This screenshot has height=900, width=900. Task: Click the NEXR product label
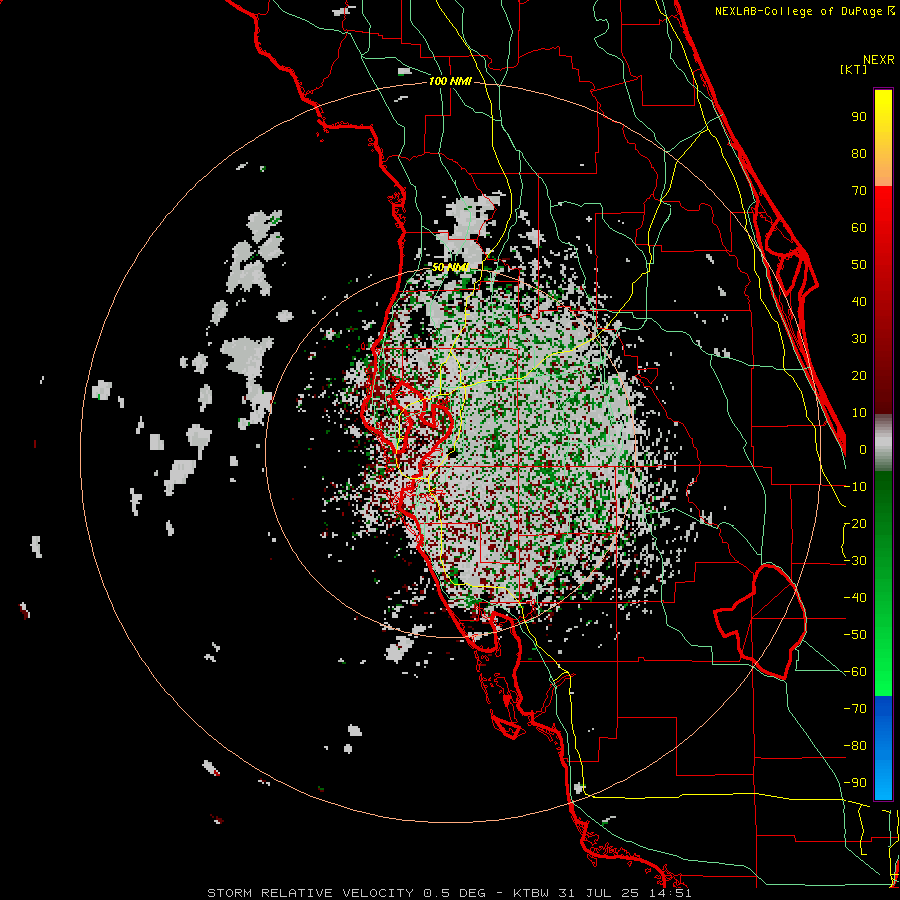pos(878,60)
